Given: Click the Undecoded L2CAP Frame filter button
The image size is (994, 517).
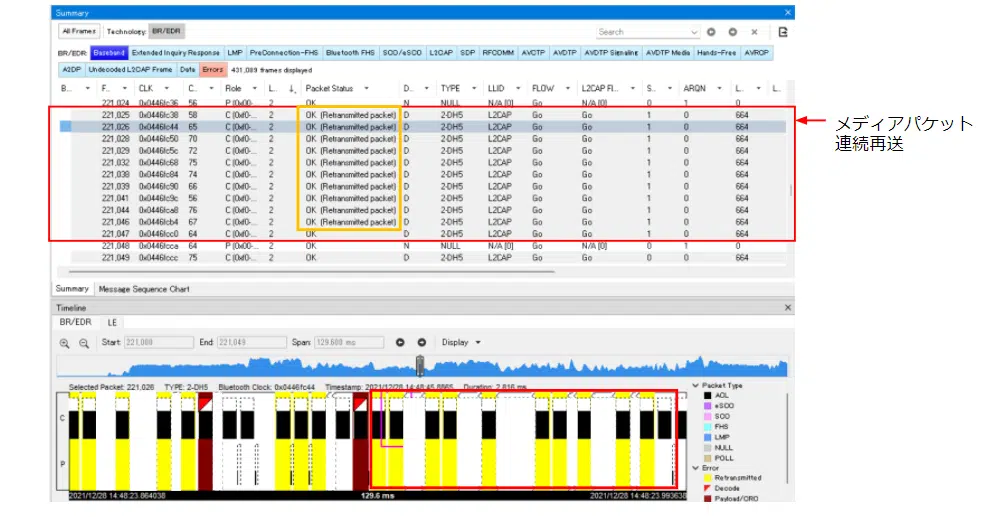Looking at the screenshot, I should click(130, 70).
